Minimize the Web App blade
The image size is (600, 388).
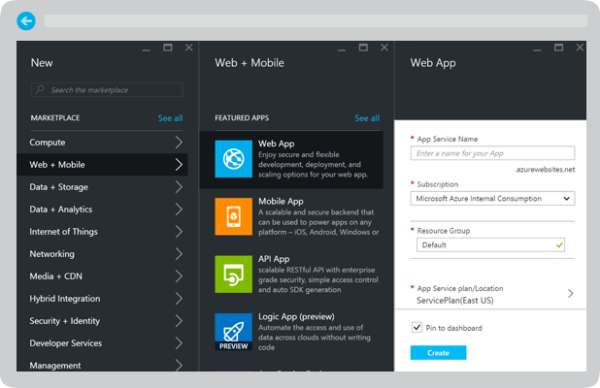[537, 50]
